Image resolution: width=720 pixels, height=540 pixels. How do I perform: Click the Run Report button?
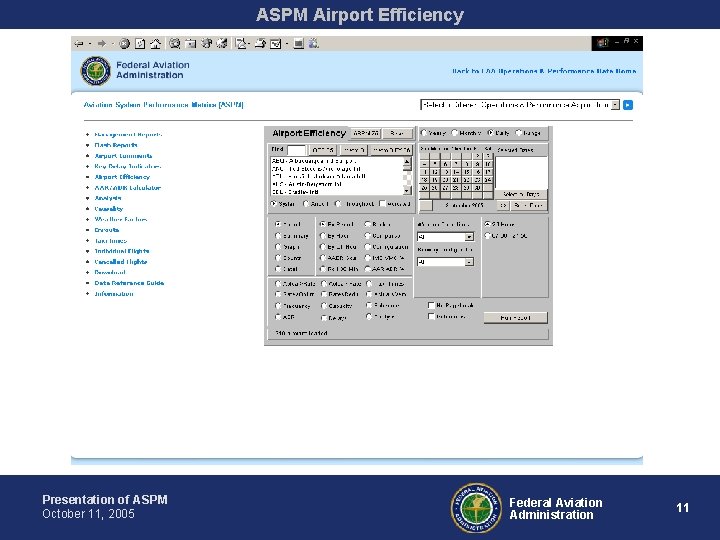click(x=515, y=318)
